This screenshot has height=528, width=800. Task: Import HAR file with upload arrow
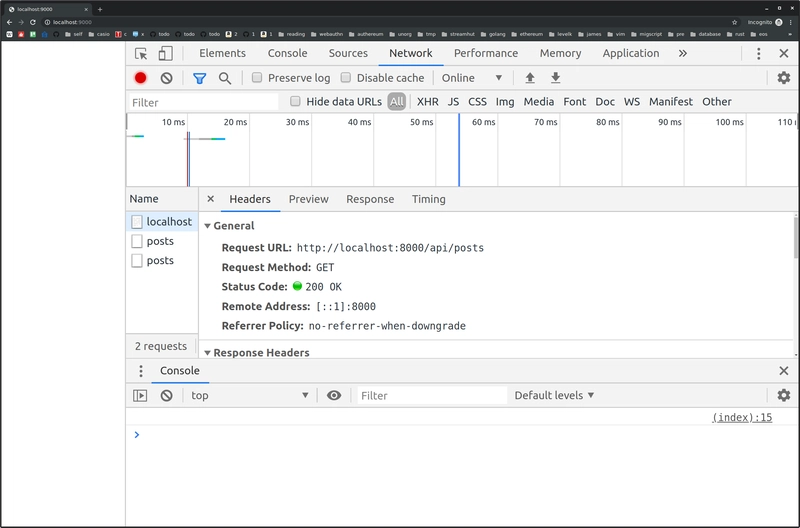click(530, 78)
